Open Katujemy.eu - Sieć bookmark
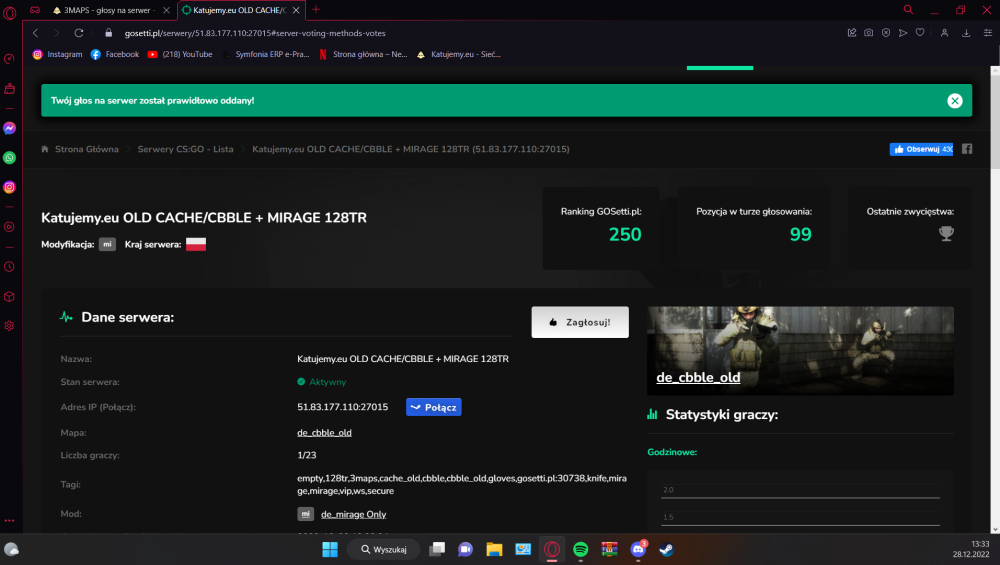1000x565 pixels. pos(459,54)
